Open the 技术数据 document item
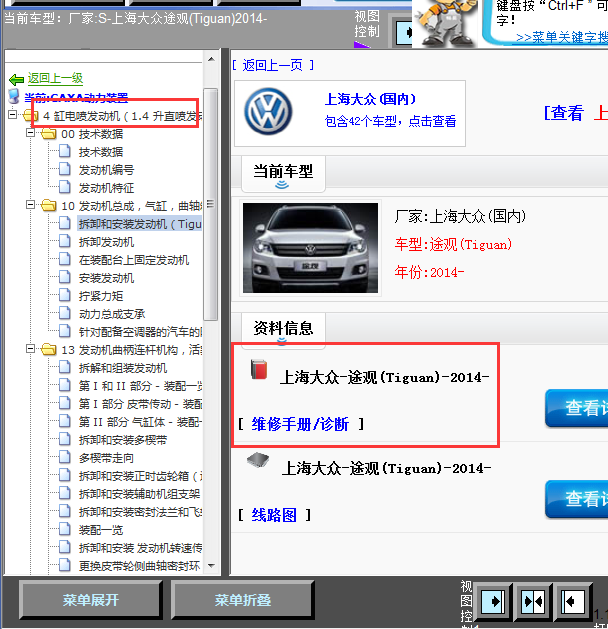 [x=101, y=152]
